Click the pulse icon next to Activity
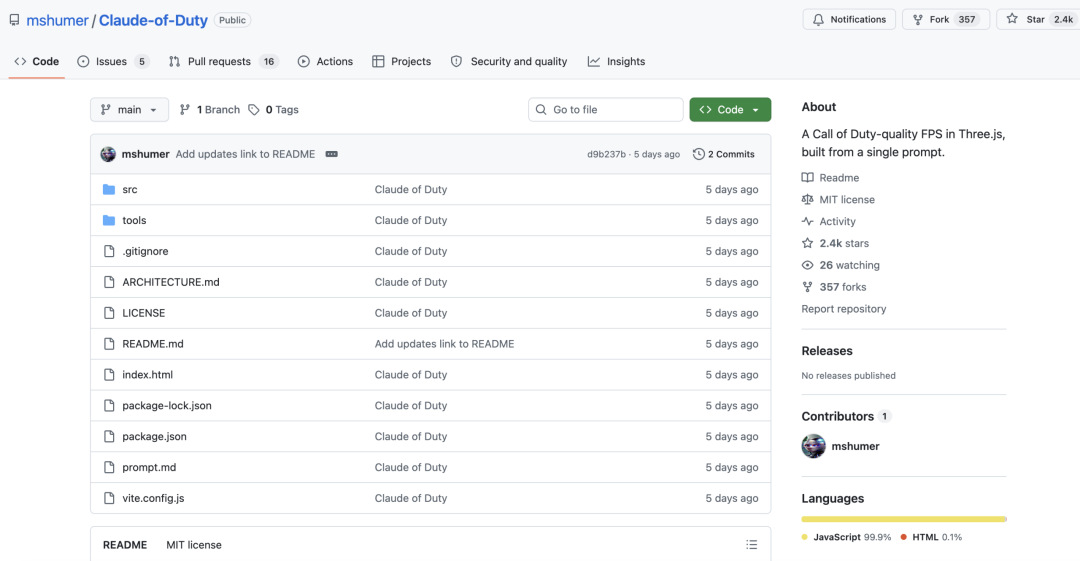Viewport: 1080px width, 561px height. [x=807, y=222]
